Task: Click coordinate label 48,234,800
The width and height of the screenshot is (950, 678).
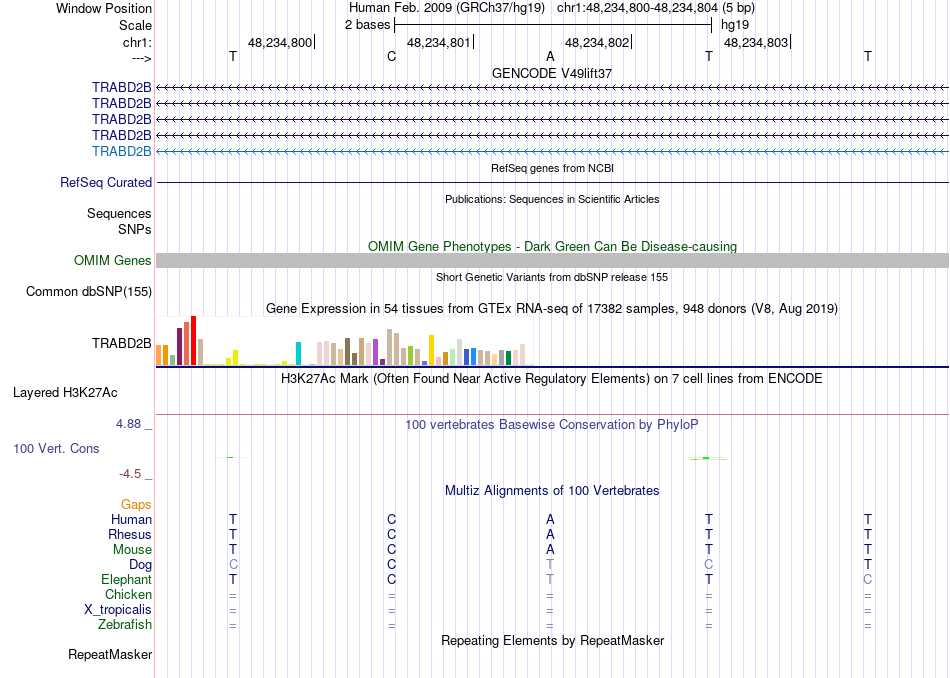Action: click(x=280, y=42)
